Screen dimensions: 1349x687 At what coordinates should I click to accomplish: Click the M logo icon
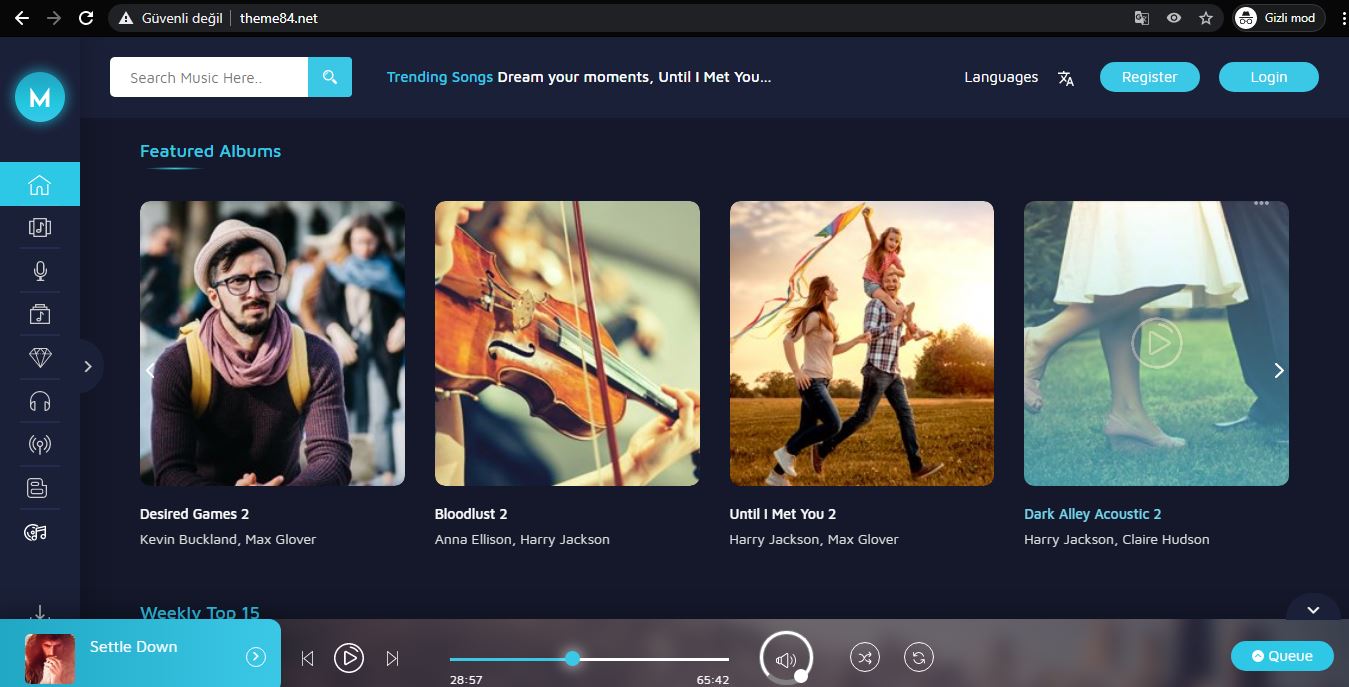click(x=40, y=97)
